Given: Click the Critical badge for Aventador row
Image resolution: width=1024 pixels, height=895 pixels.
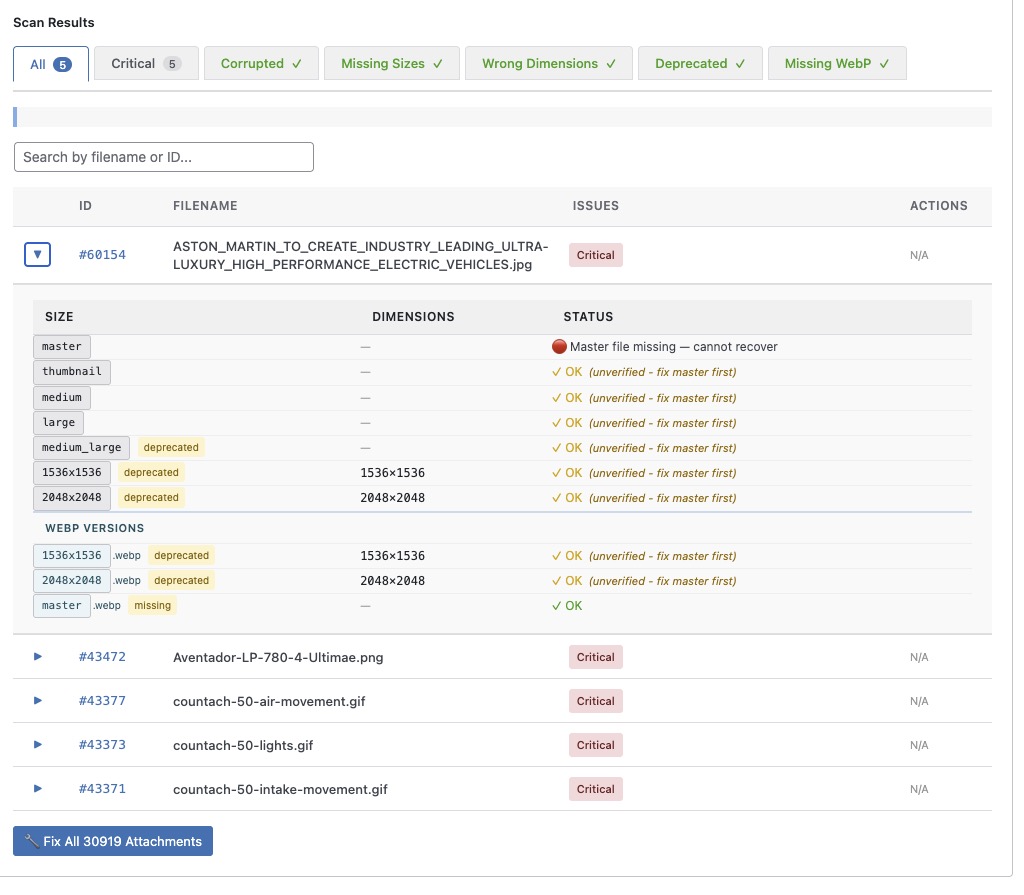Looking at the screenshot, I should pyautogui.click(x=595, y=657).
